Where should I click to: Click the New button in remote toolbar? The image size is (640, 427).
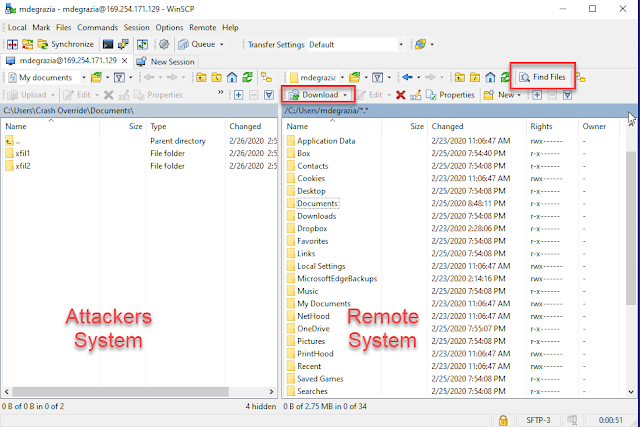tap(499, 95)
